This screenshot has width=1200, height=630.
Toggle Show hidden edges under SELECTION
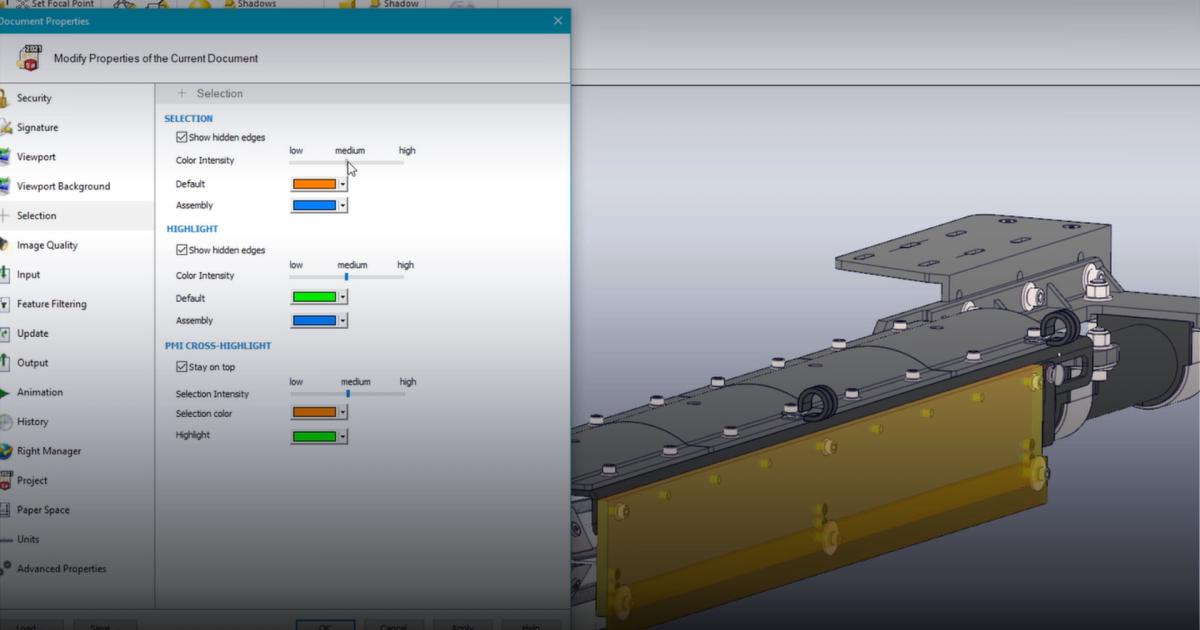pyautogui.click(x=181, y=137)
